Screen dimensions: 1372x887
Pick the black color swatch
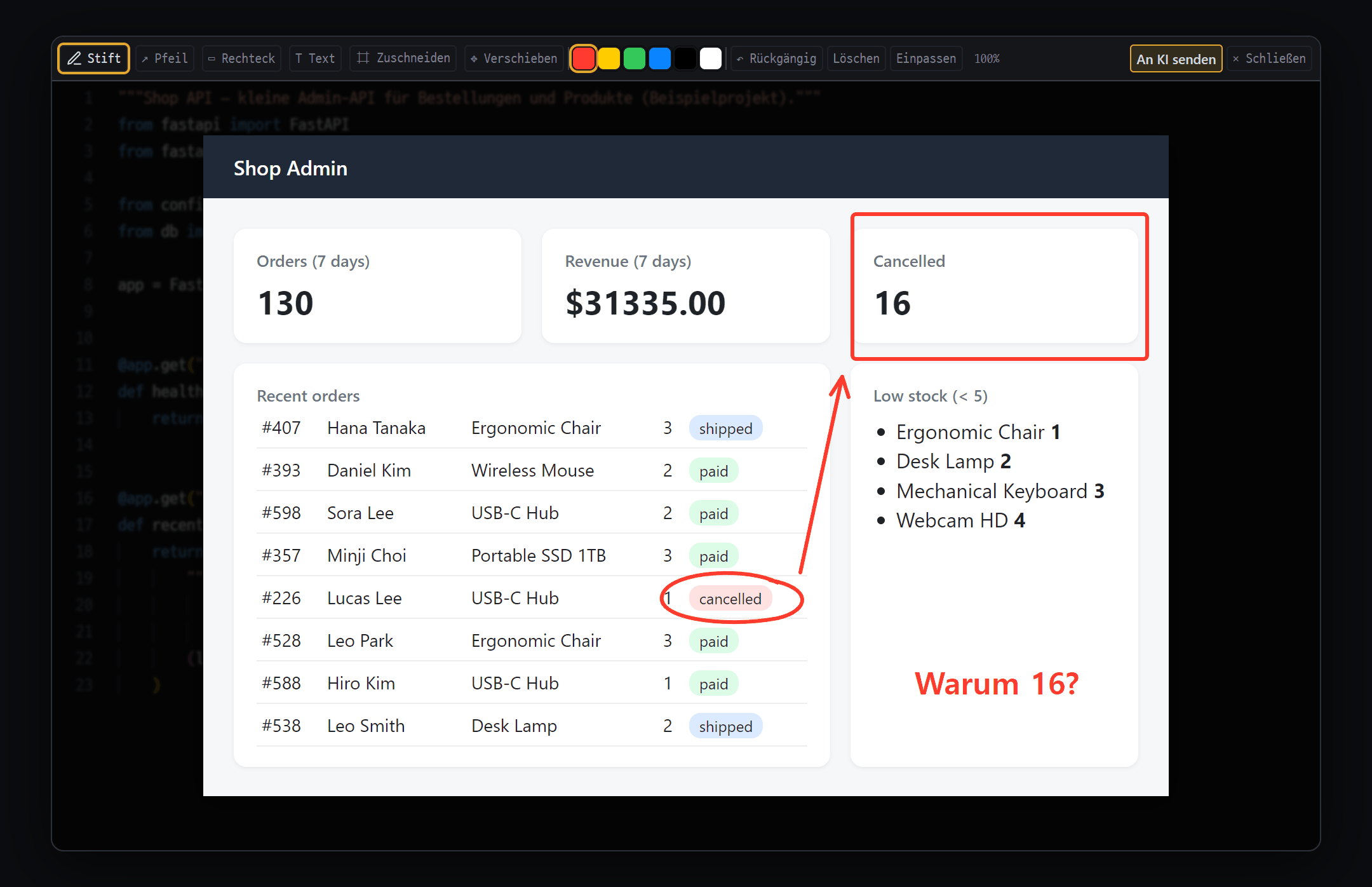pos(685,58)
